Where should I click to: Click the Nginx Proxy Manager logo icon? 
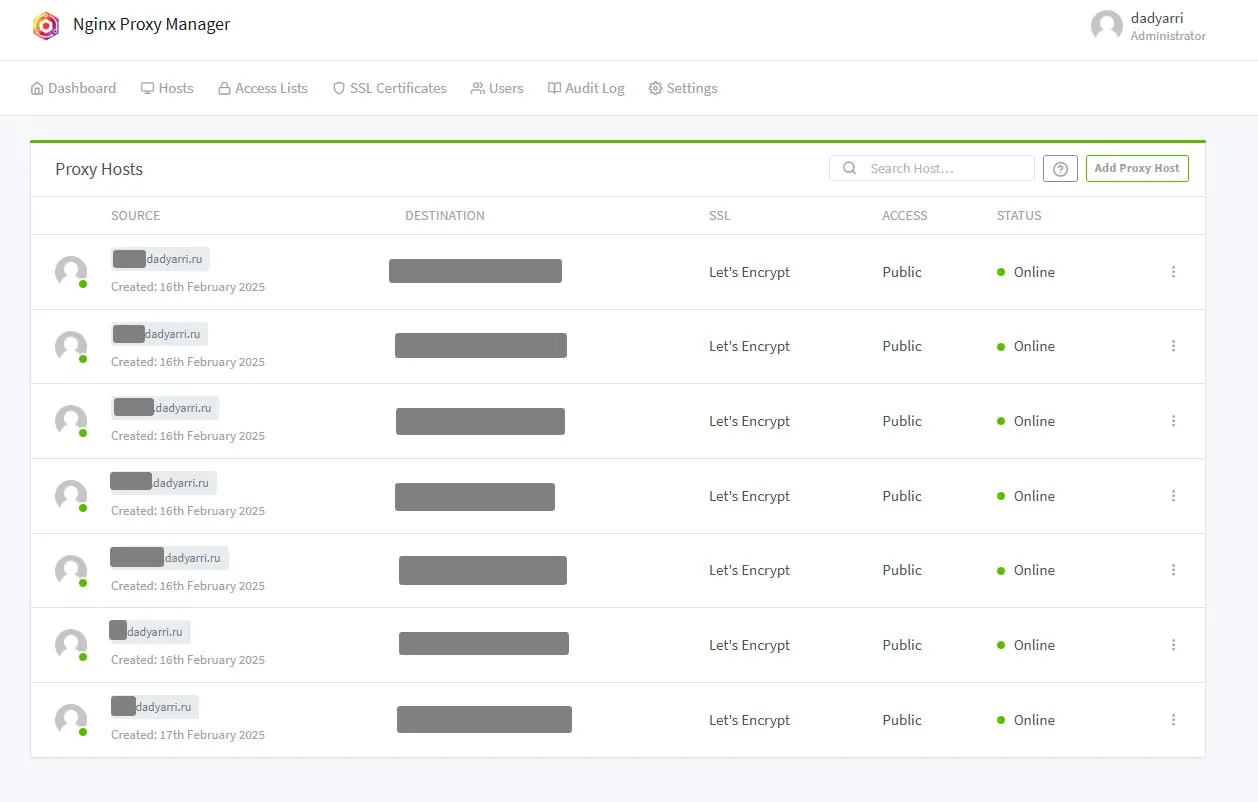[46, 24]
